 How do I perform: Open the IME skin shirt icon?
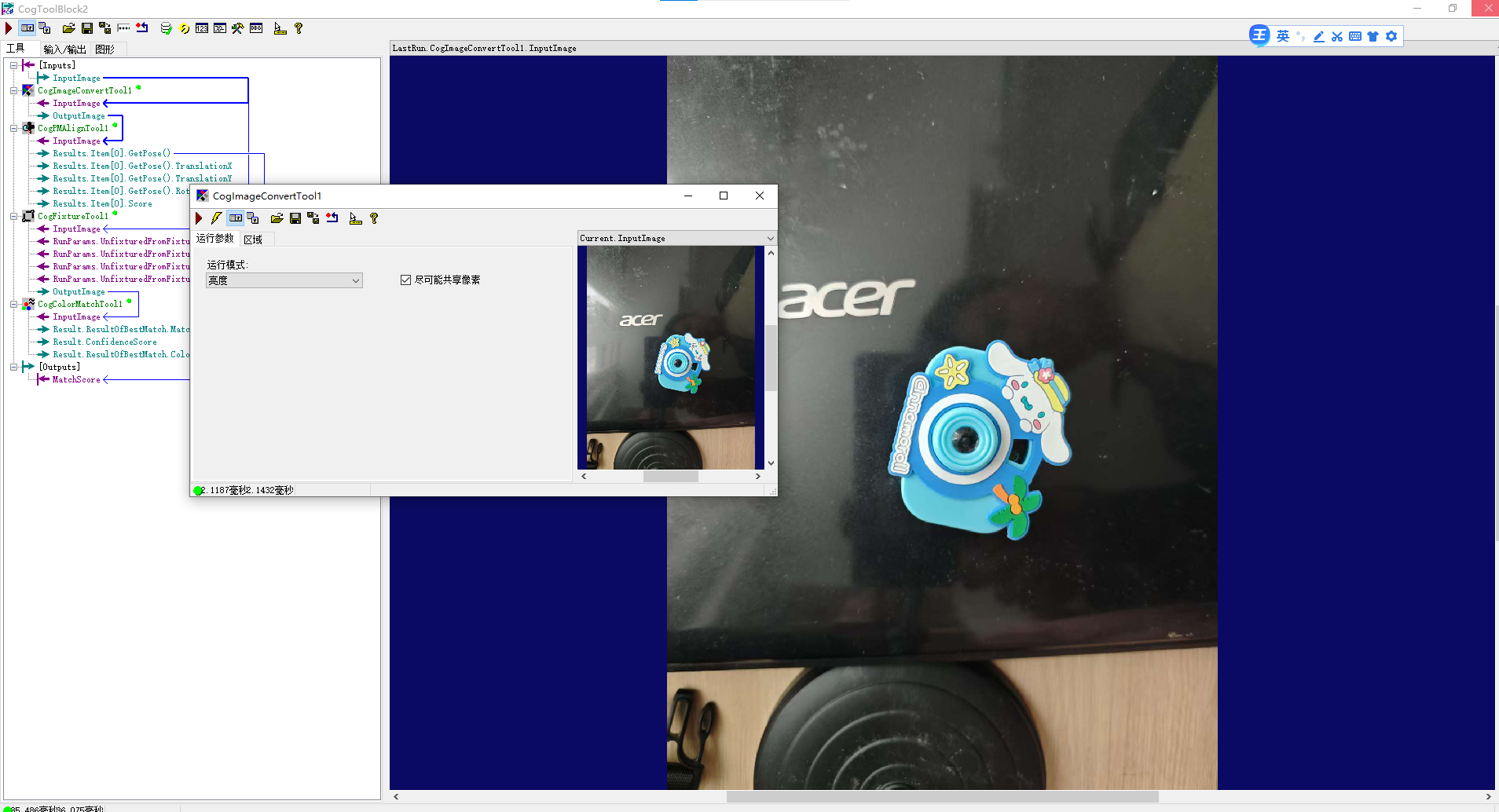pos(1373,36)
